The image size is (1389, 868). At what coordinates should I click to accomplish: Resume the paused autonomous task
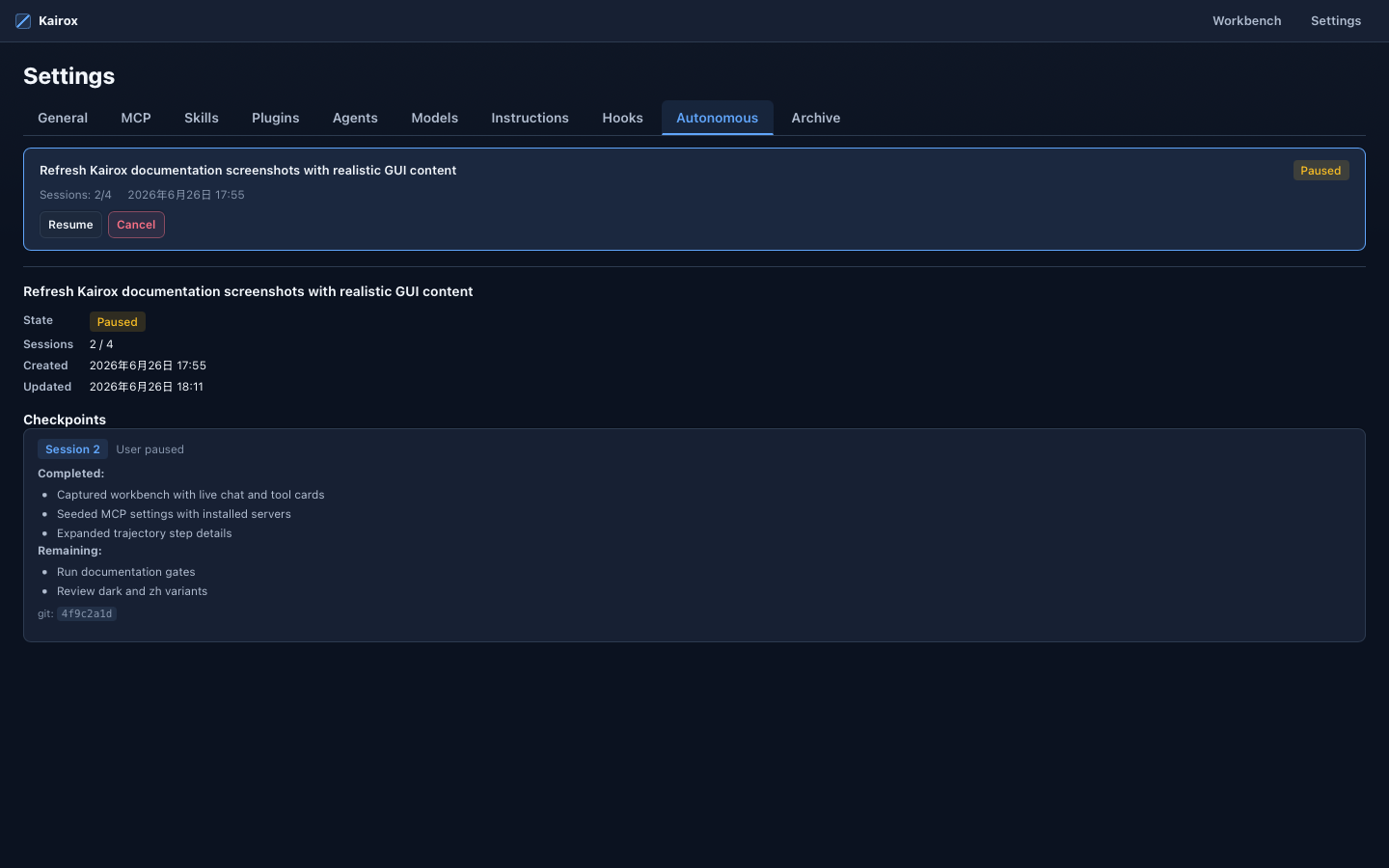pyautogui.click(x=70, y=225)
